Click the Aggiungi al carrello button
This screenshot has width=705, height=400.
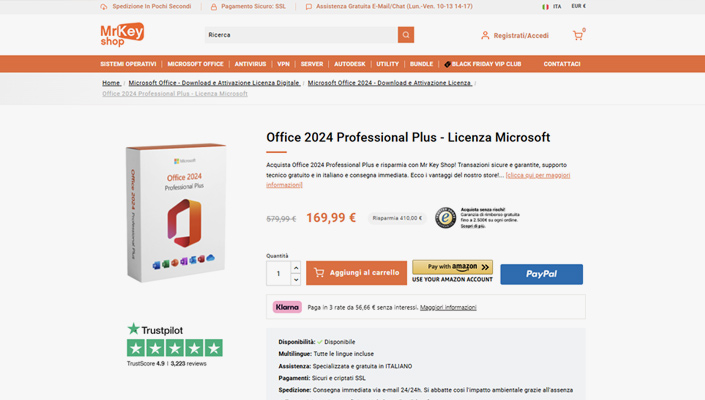(356, 273)
